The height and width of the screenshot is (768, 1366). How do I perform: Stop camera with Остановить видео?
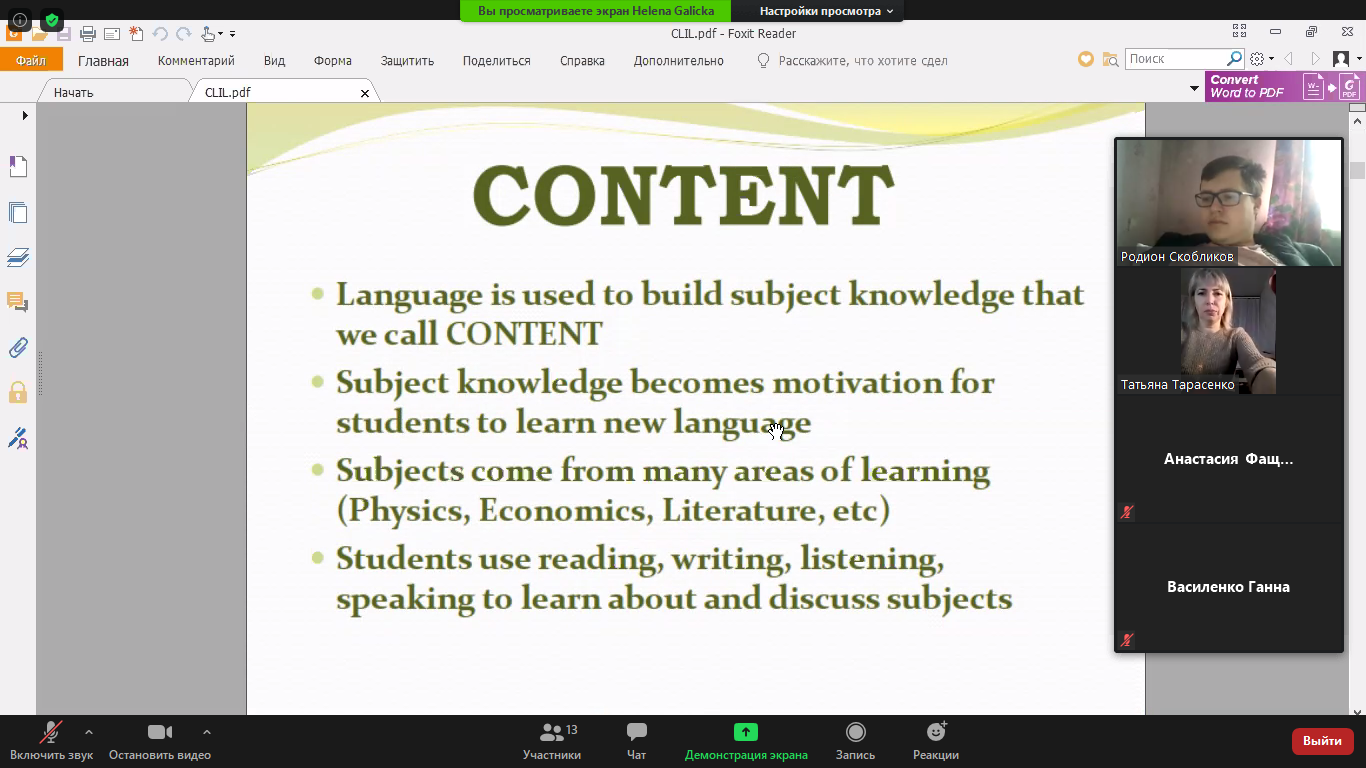click(160, 740)
